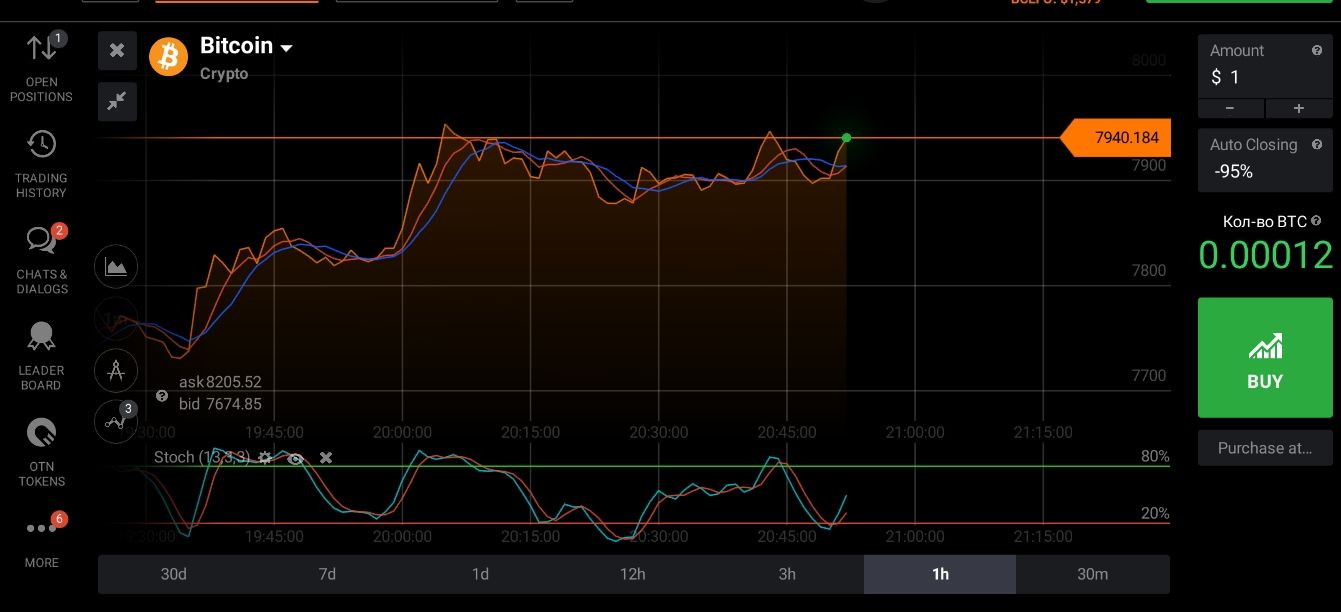
Task: Open the Open Positions panel
Action: pos(41,67)
